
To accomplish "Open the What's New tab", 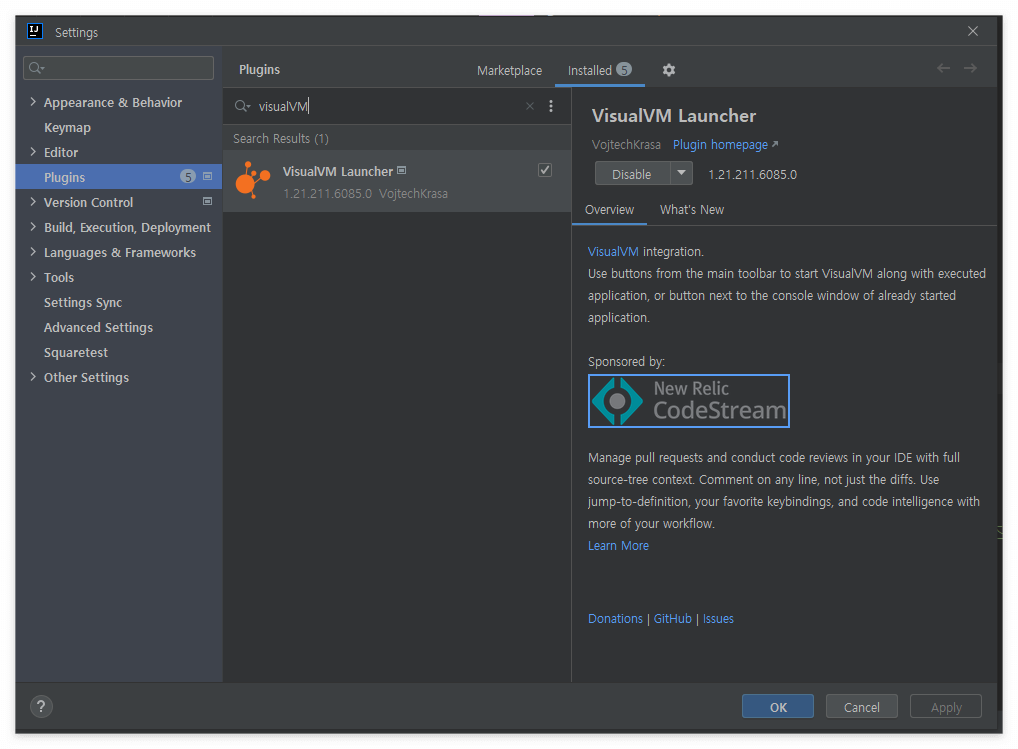I will [691, 210].
